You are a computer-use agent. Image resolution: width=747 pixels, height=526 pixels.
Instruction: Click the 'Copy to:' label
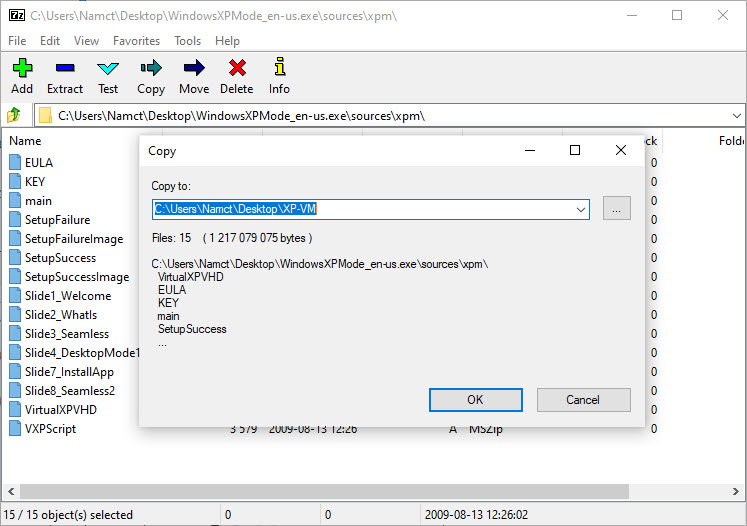pos(171,186)
